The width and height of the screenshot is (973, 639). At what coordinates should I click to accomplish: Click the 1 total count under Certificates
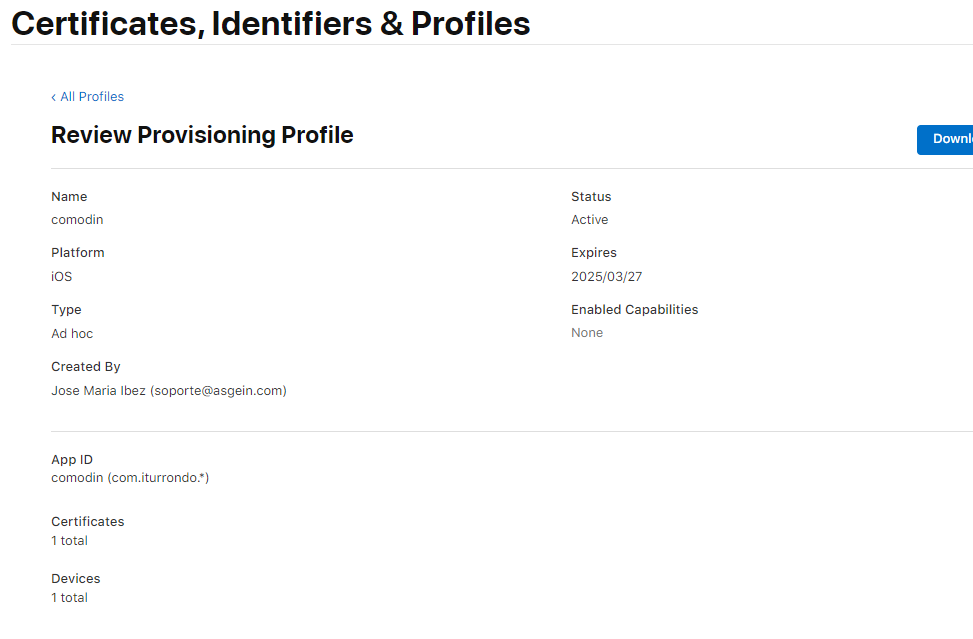[x=69, y=541]
